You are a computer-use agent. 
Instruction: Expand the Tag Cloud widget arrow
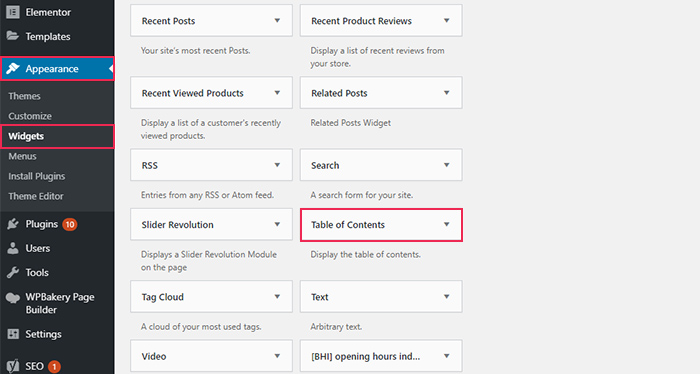(x=277, y=297)
